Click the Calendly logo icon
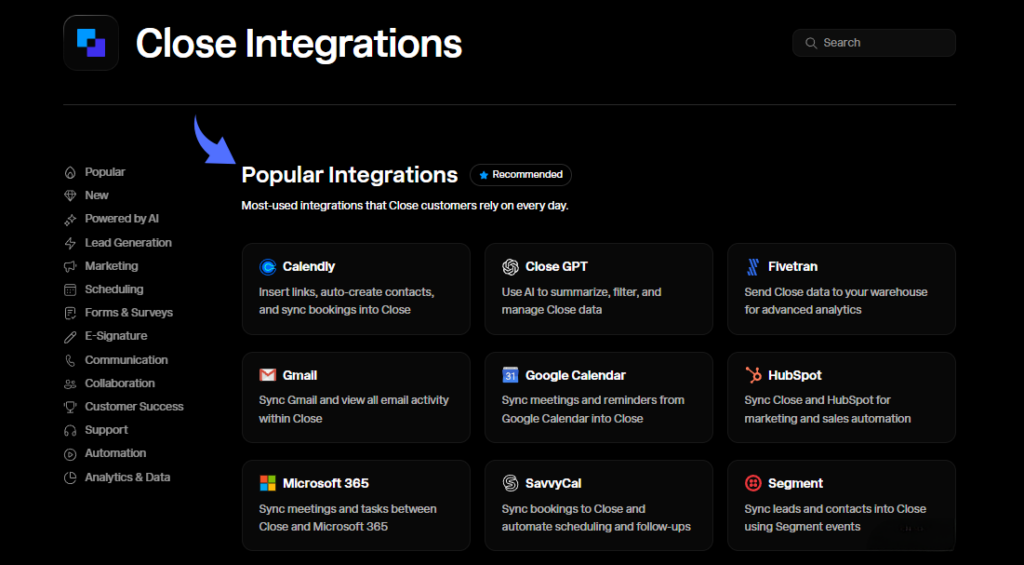 (x=268, y=267)
